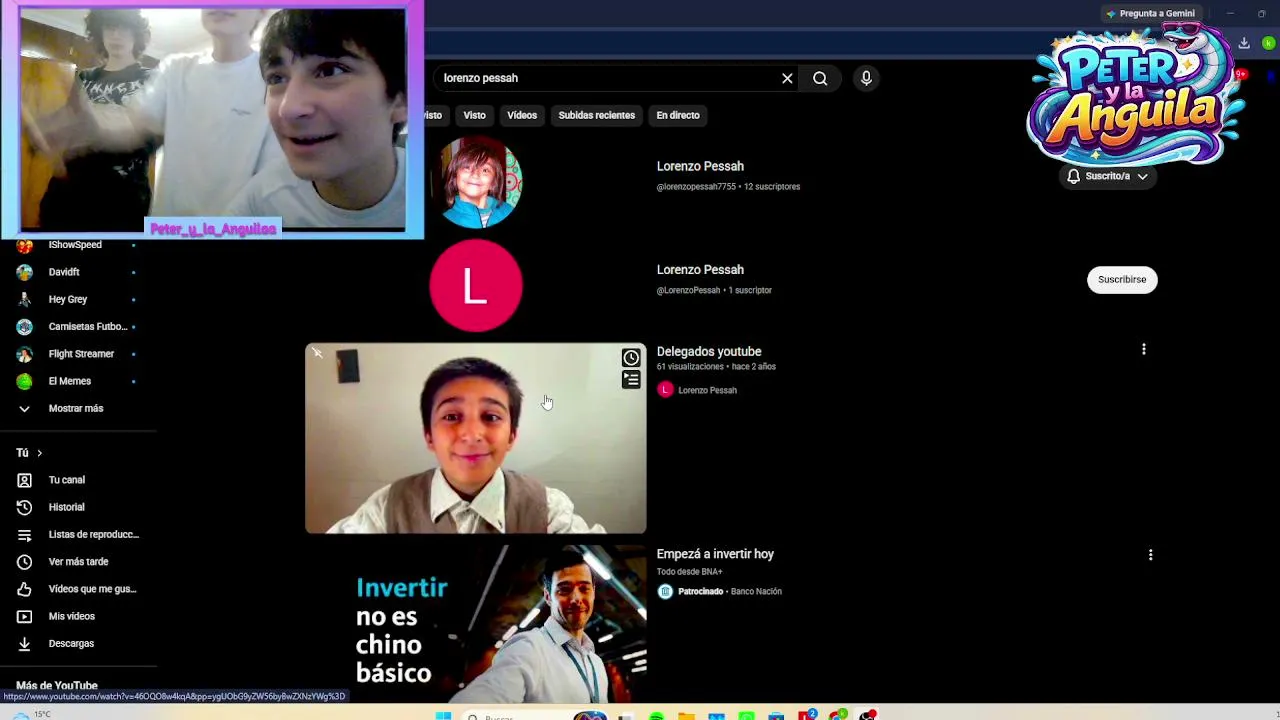Click Lorenzo Pessah uploader name under video
Viewport: 1280px width, 720px height.
(x=707, y=390)
